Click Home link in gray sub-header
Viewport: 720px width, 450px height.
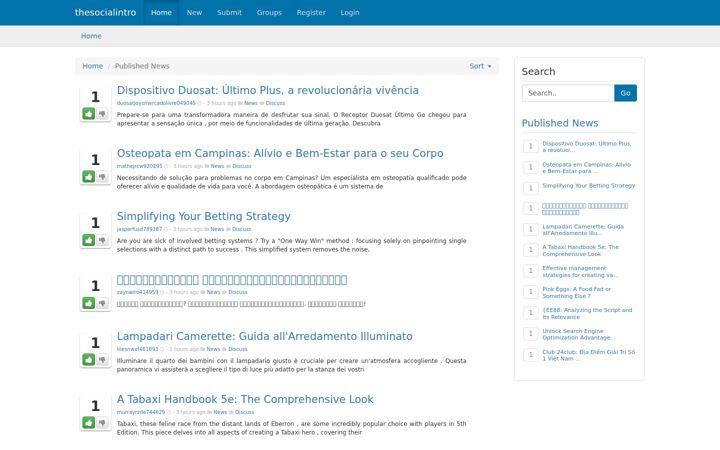coord(91,36)
